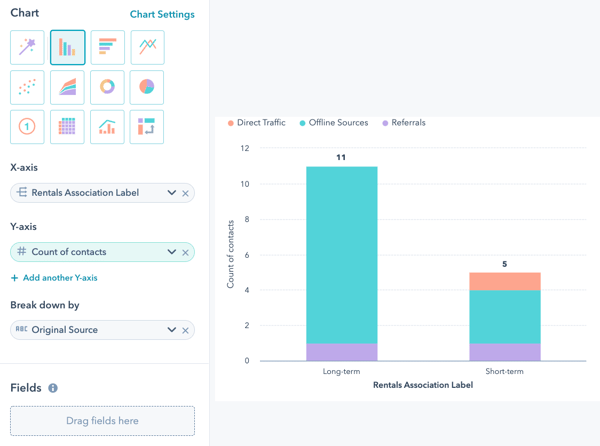The image size is (600, 446).
Task: Click the Drag fields here drop zone
Action: 103,421
